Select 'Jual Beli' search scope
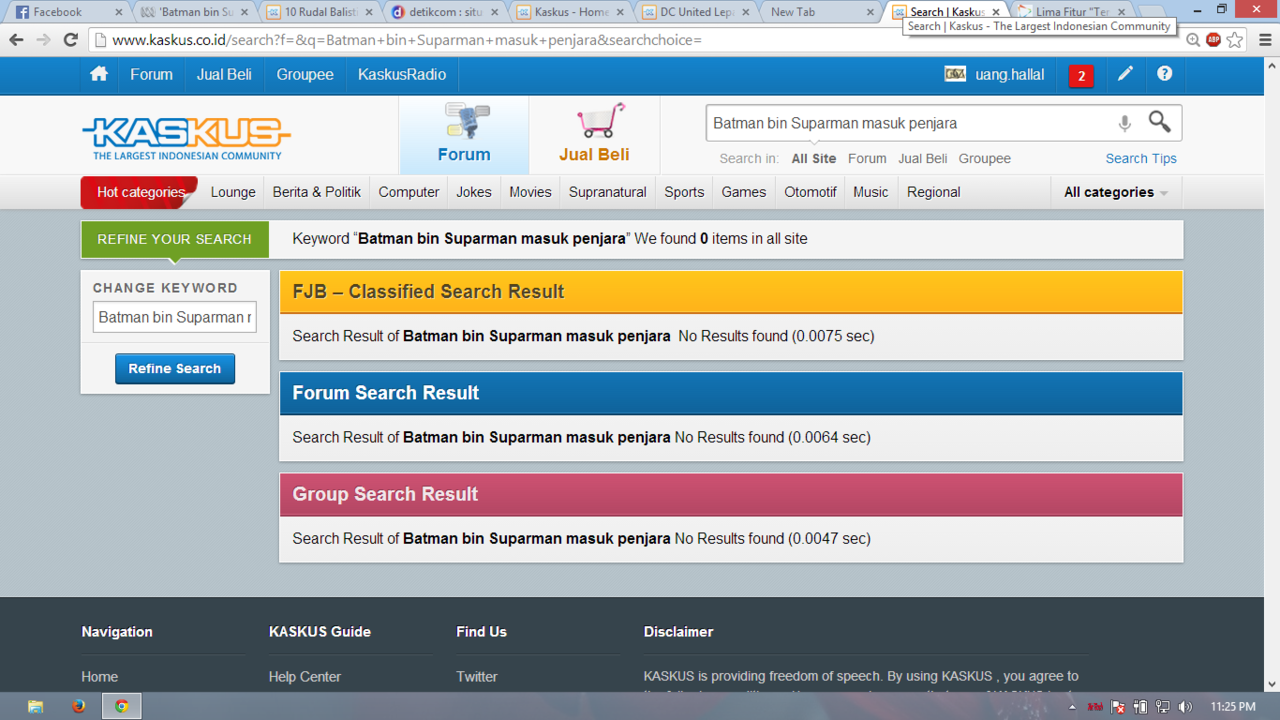 pyautogui.click(x=922, y=158)
